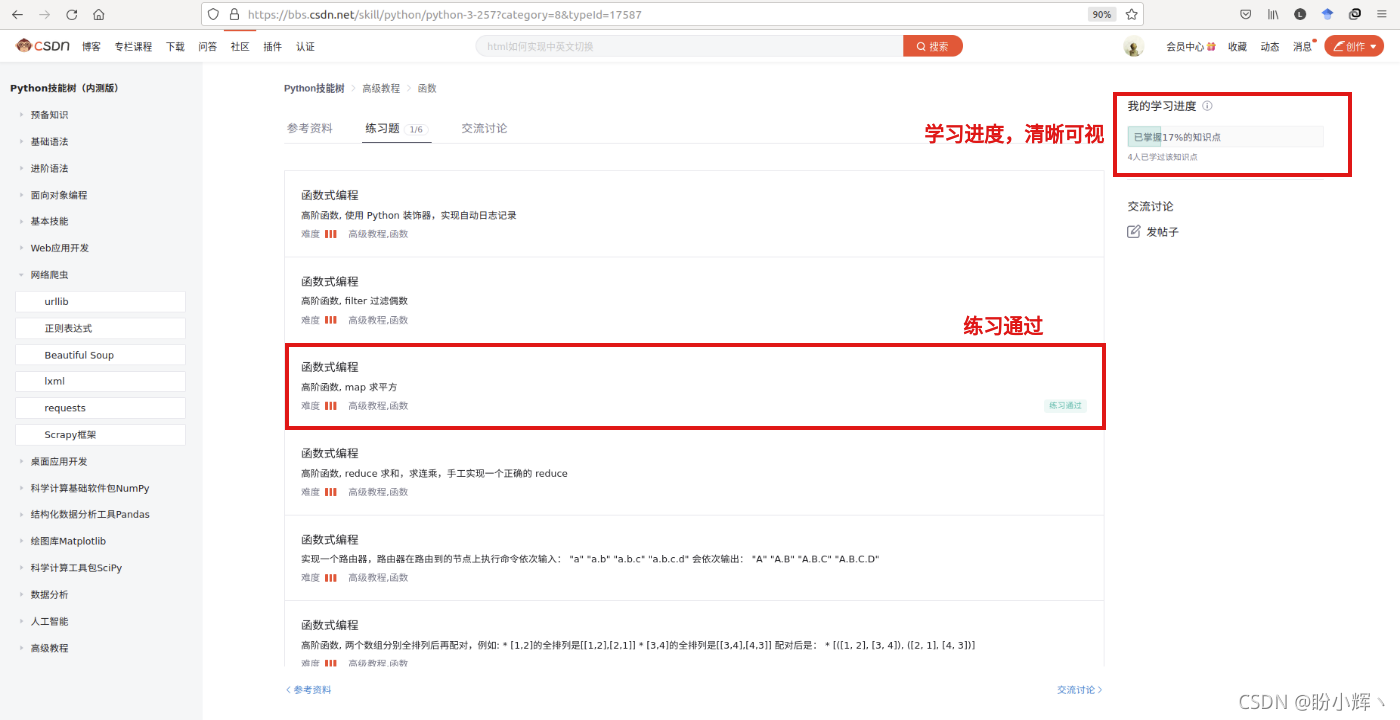This screenshot has width=1400, height=720.
Task: Open the 插件 nav menu
Action: (x=272, y=47)
